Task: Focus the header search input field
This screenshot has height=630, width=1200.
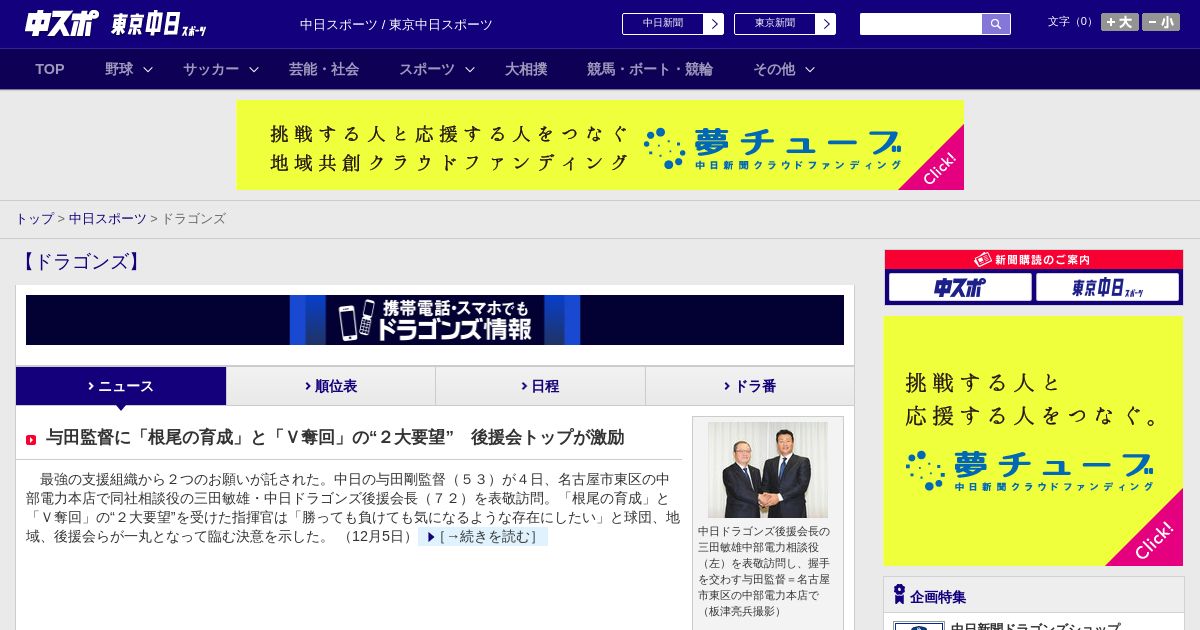Action: [921, 24]
